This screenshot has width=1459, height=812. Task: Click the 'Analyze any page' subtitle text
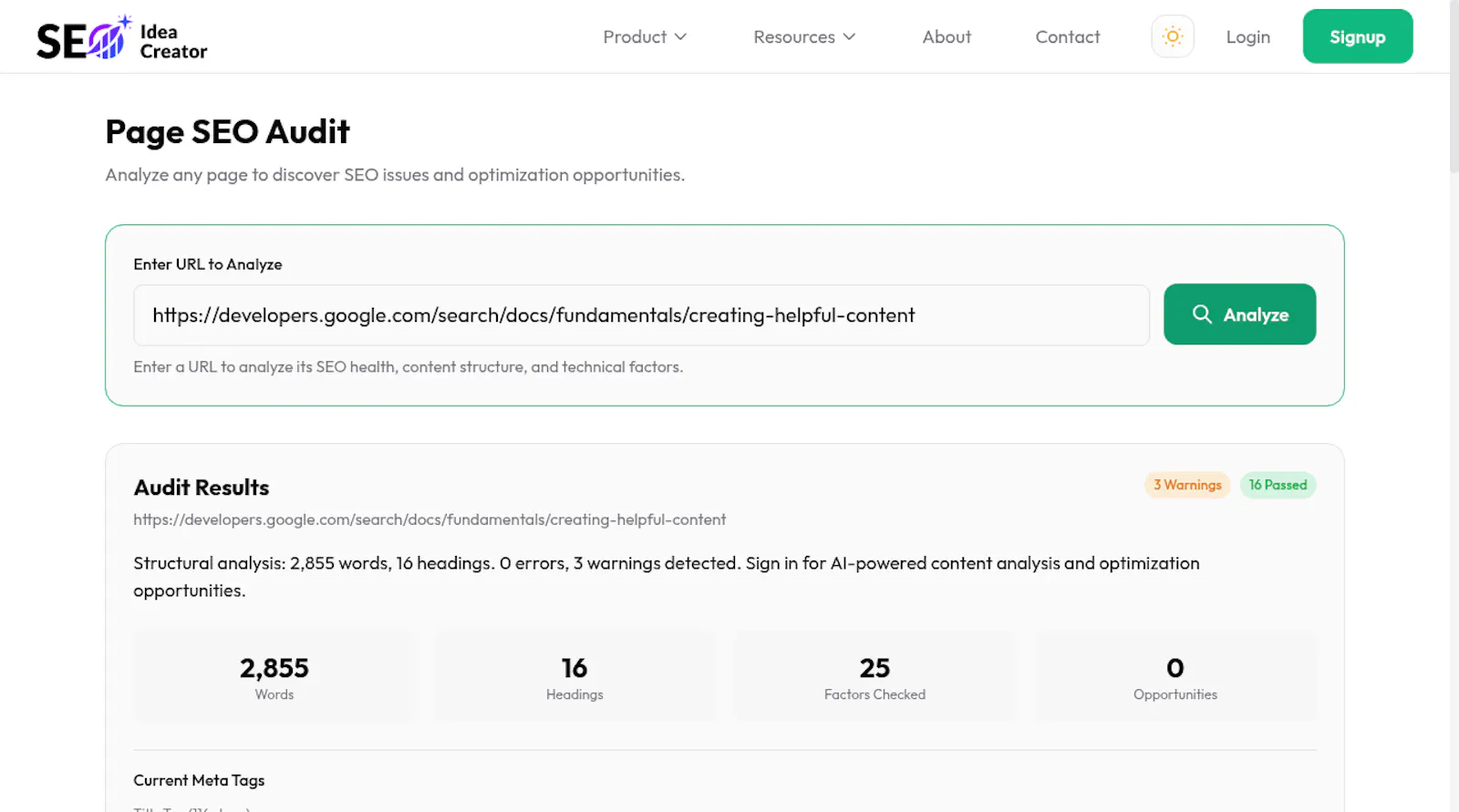(x=395, y=175)
